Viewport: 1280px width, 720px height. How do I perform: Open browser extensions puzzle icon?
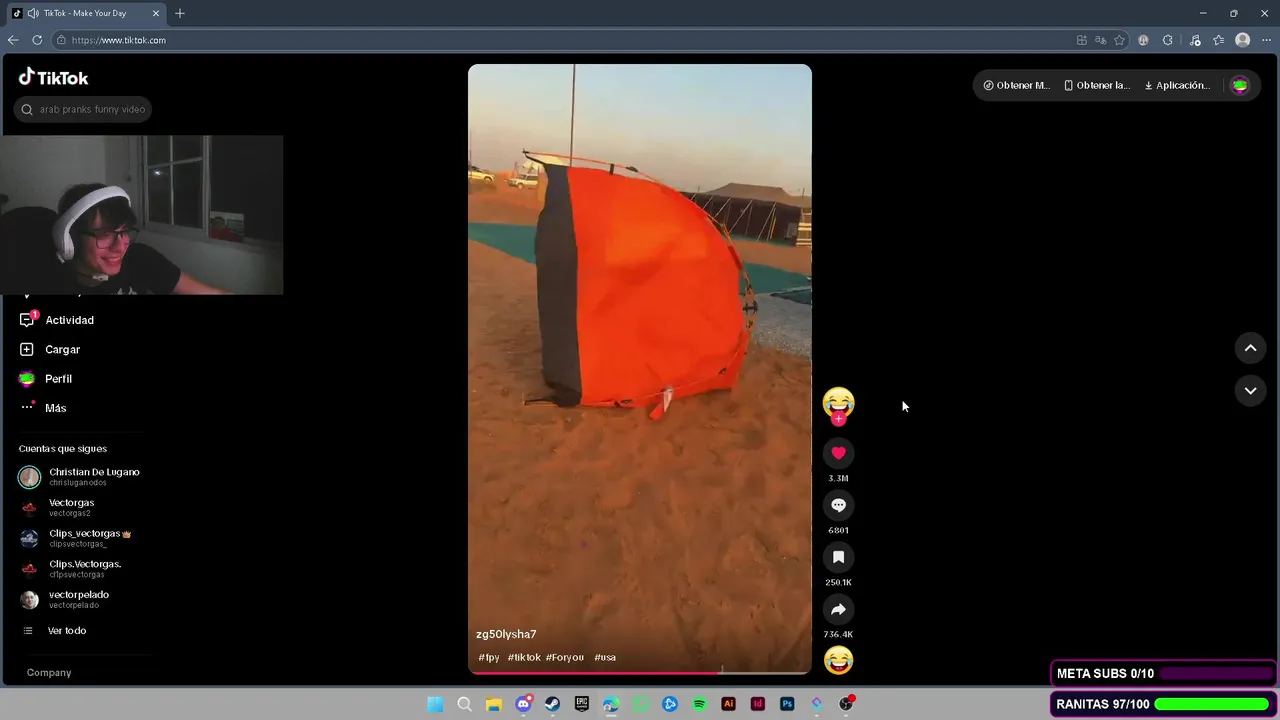click(1167, 40)
